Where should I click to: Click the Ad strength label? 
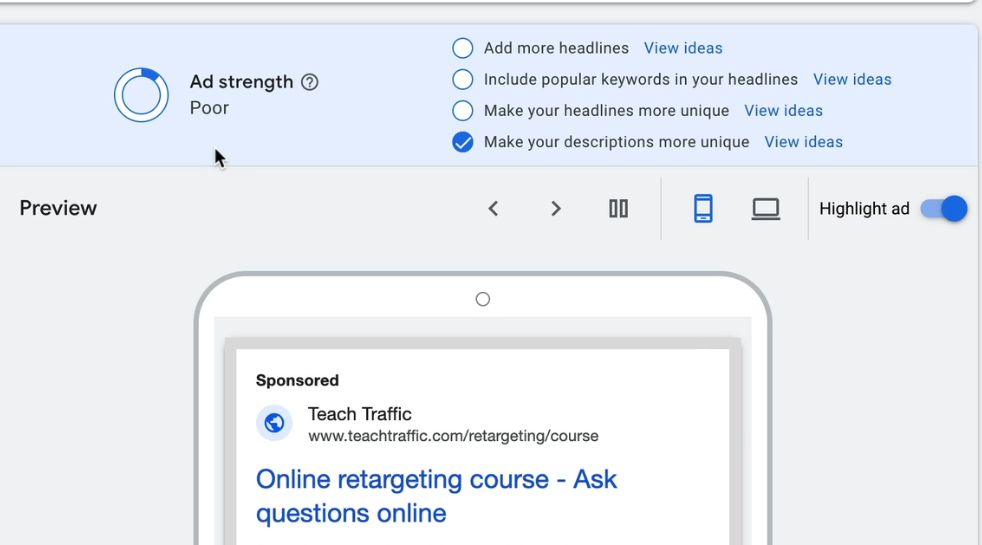(x=241, y=82)
